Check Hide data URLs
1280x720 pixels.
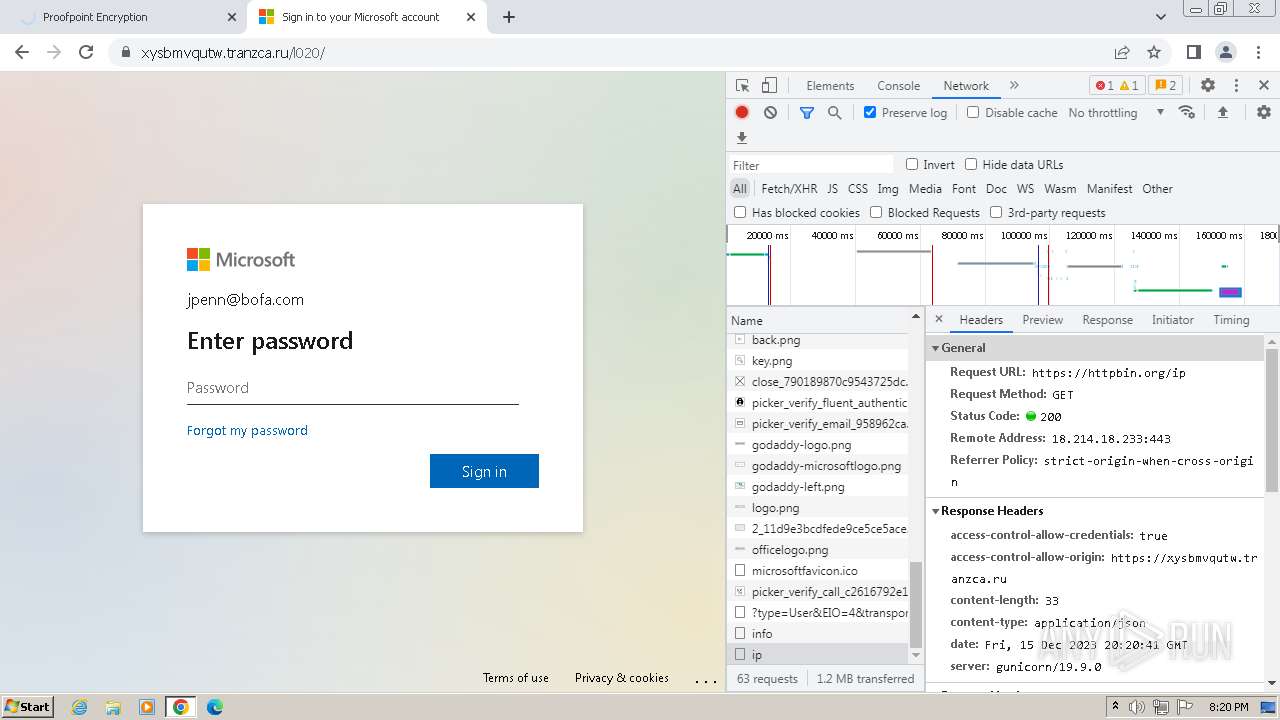click(x=971, y=165)
